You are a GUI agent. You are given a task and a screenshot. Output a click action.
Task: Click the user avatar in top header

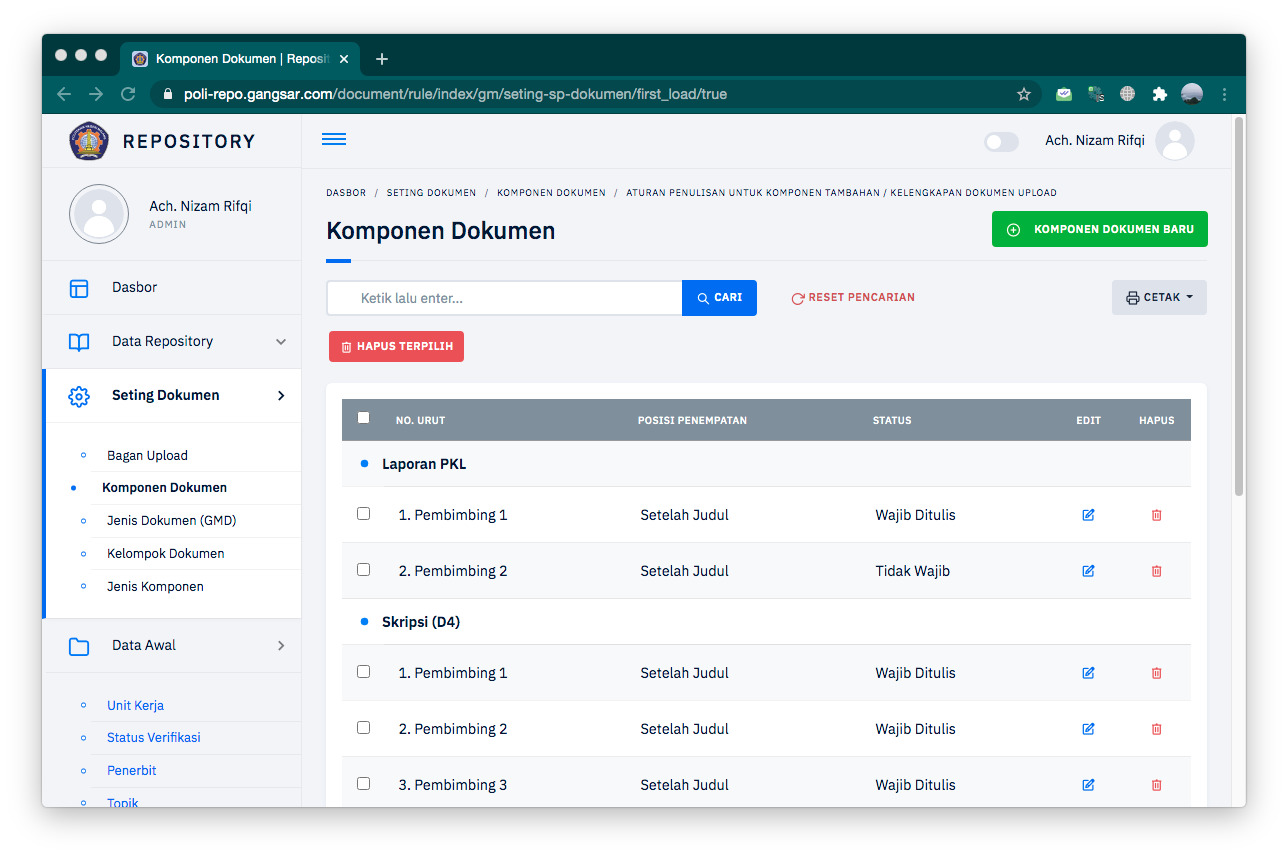coord(1174,141)
